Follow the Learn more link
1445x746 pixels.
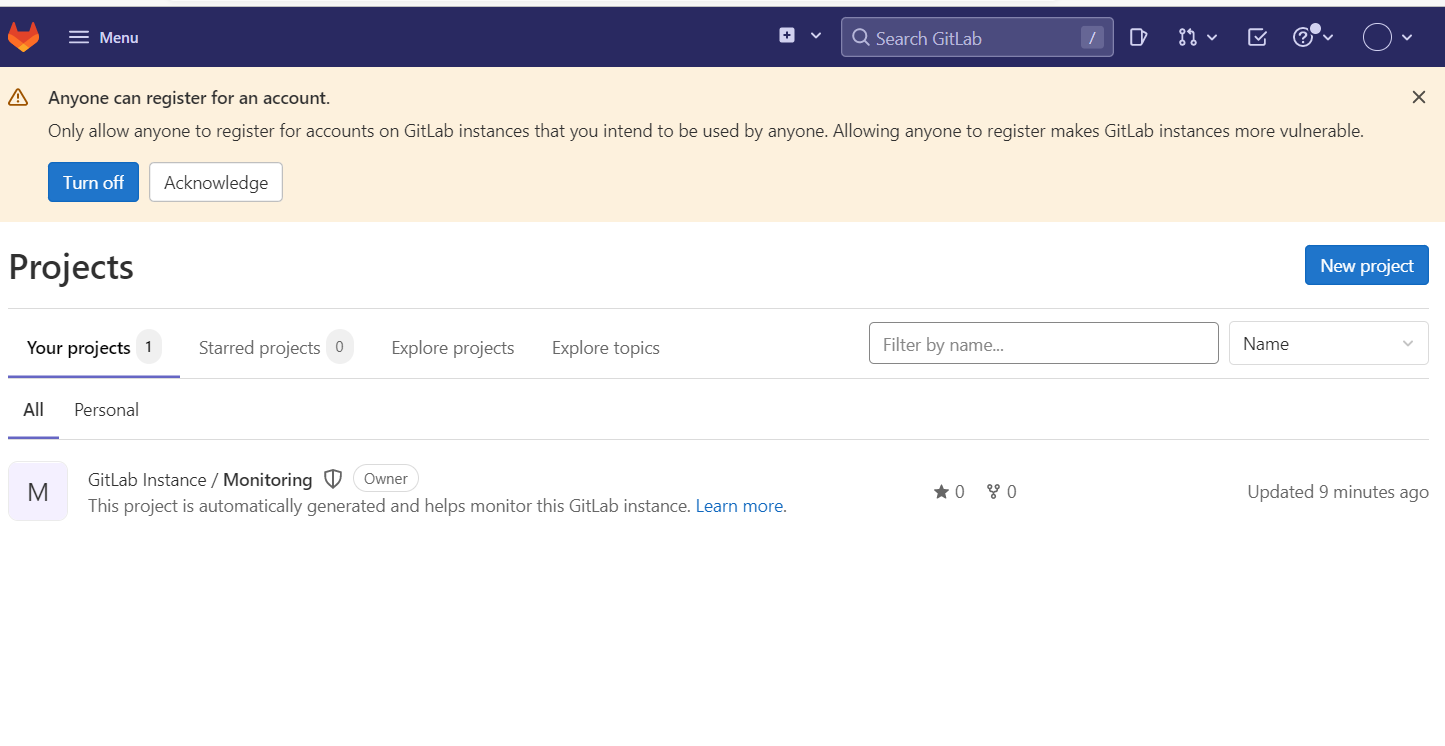739,506
